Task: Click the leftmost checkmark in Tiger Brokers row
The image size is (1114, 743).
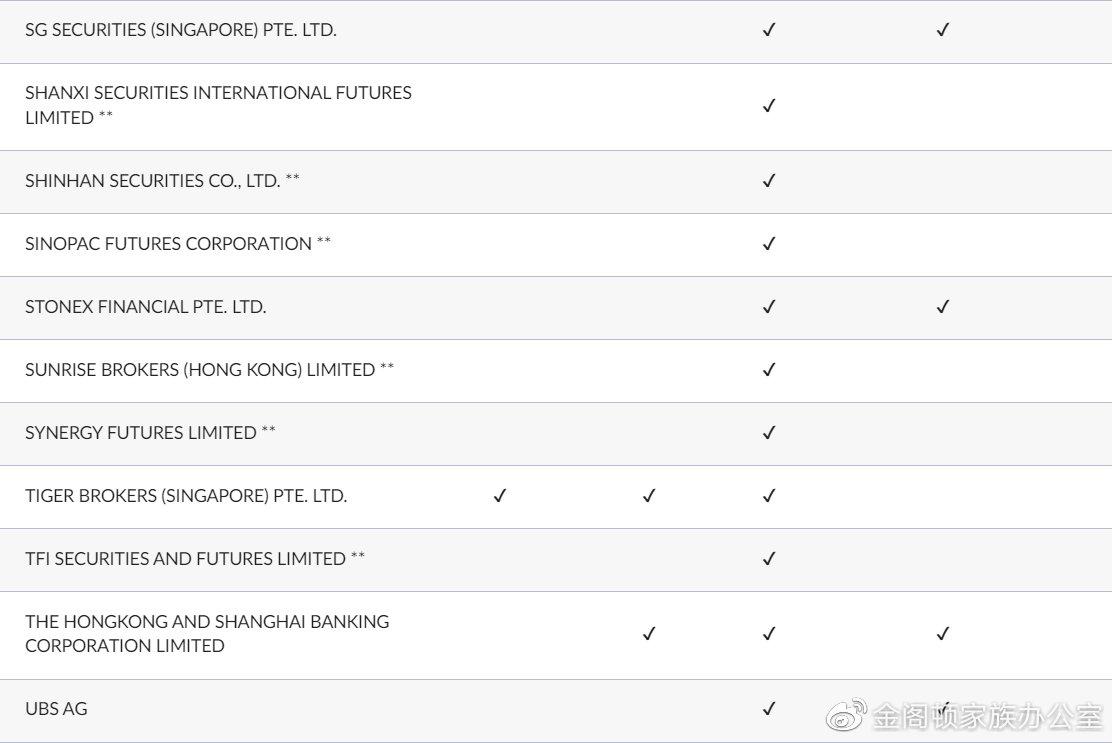Action: pos(500,496)
